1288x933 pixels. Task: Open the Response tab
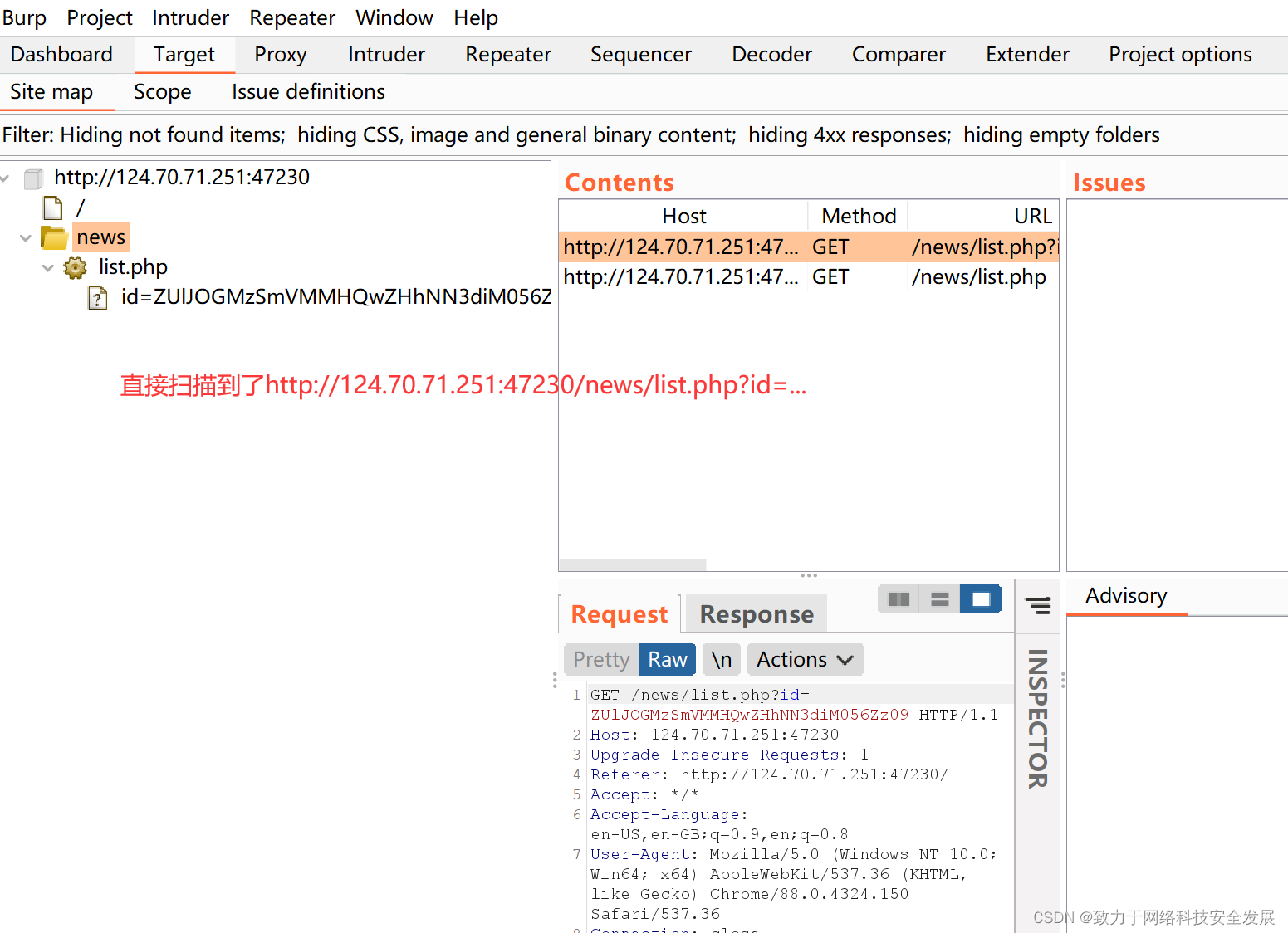point(757,614)
